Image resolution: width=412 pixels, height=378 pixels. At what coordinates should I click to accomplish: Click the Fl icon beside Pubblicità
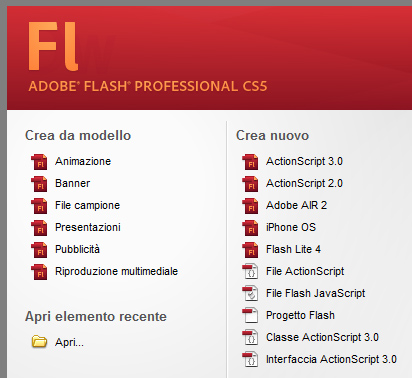[39, 250]
